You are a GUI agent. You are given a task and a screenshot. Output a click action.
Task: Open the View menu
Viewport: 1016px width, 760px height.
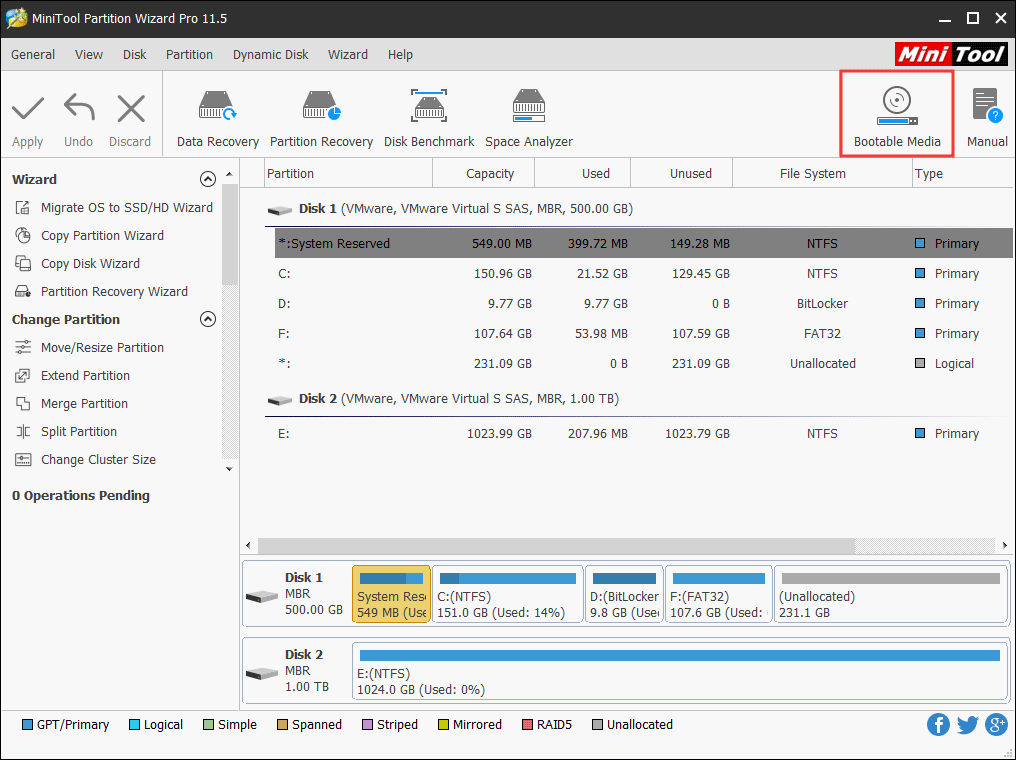(x=89, y=54)
